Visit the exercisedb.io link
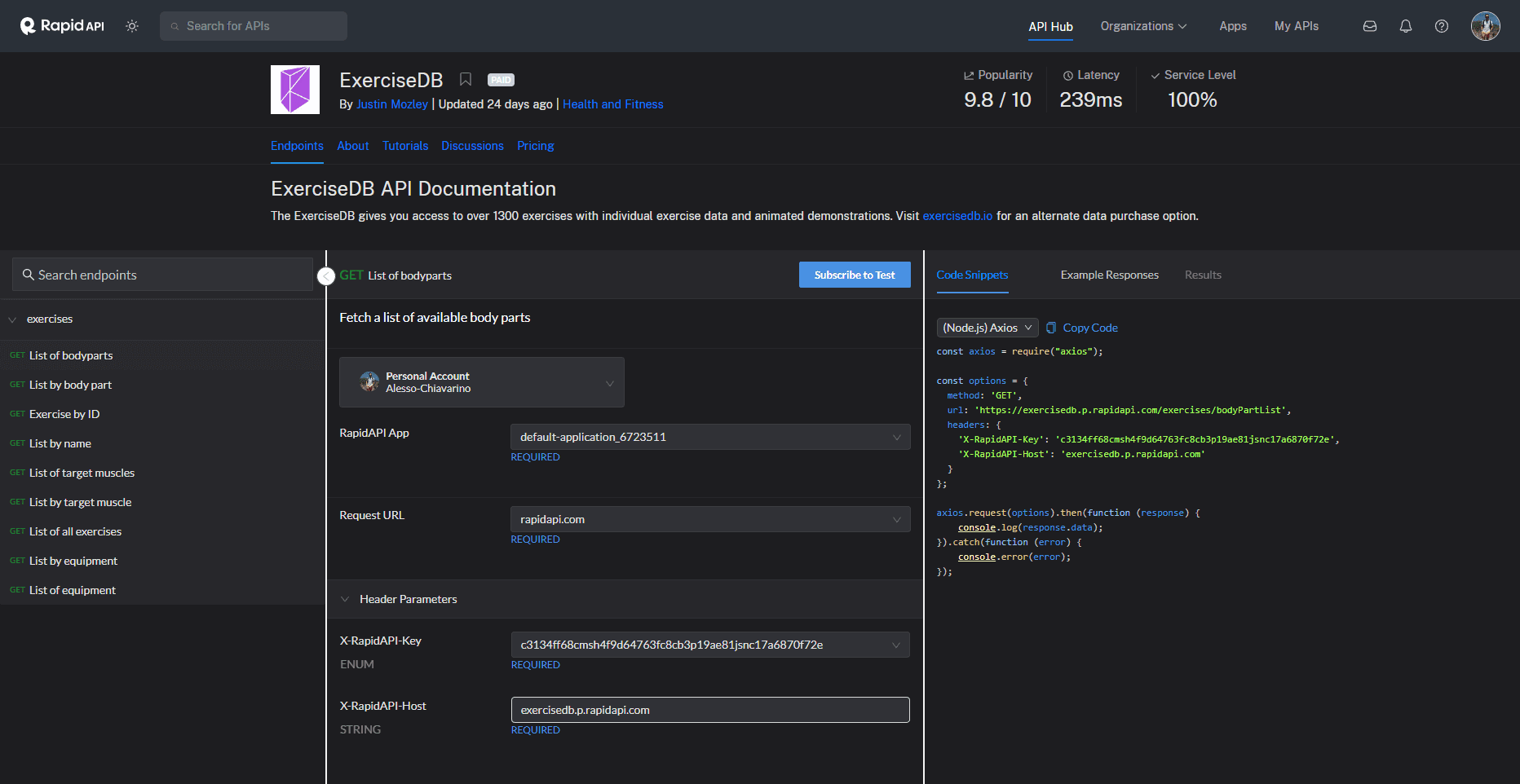The width and height of the screenshot is (1520, 784). [x=957, y=216]
